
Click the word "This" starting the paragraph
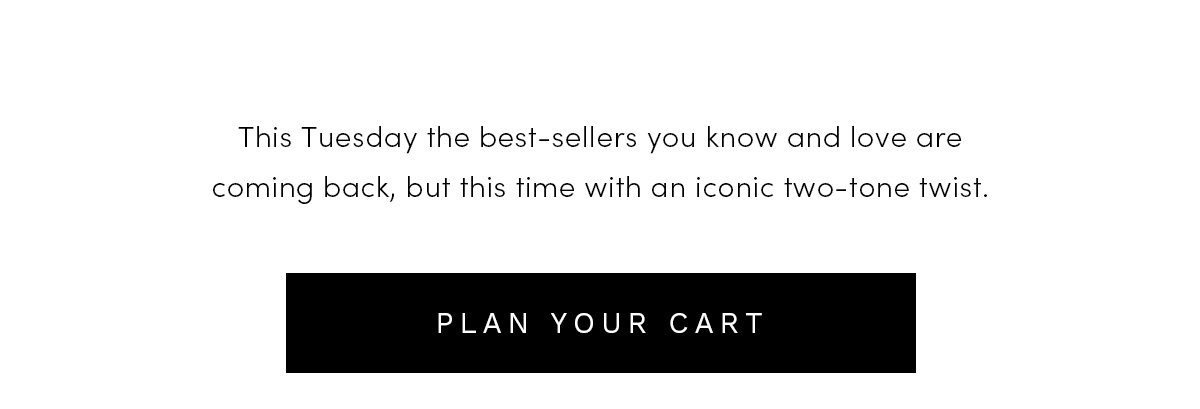tap(265, 137)
